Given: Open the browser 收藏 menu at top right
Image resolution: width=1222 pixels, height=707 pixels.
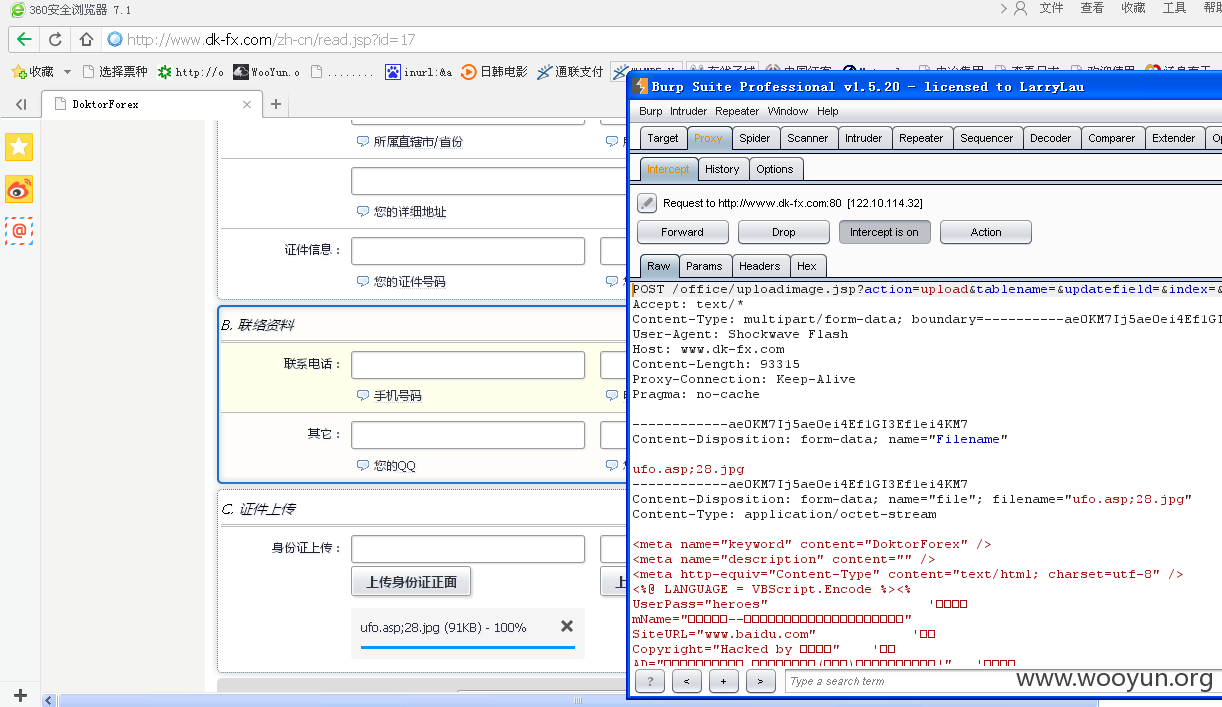Looking at the screenshot, I should (1133, 8).
